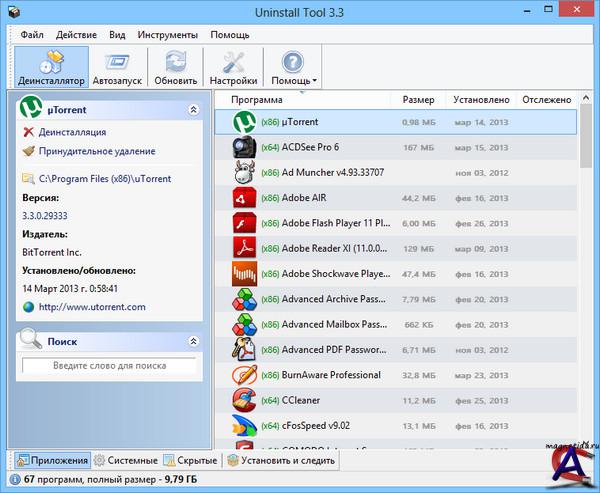Collapse the µTorrent details panel

193,109
